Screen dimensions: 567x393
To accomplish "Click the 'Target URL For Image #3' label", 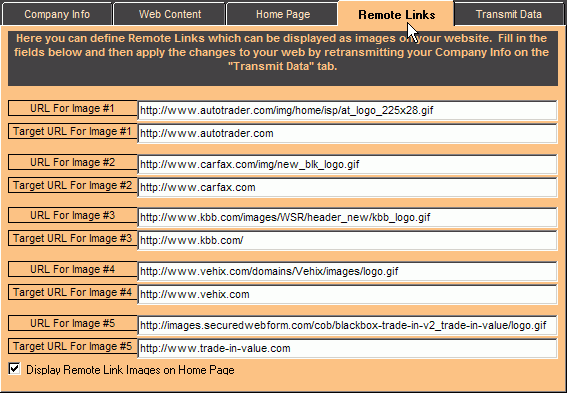I will coord(72,239).
